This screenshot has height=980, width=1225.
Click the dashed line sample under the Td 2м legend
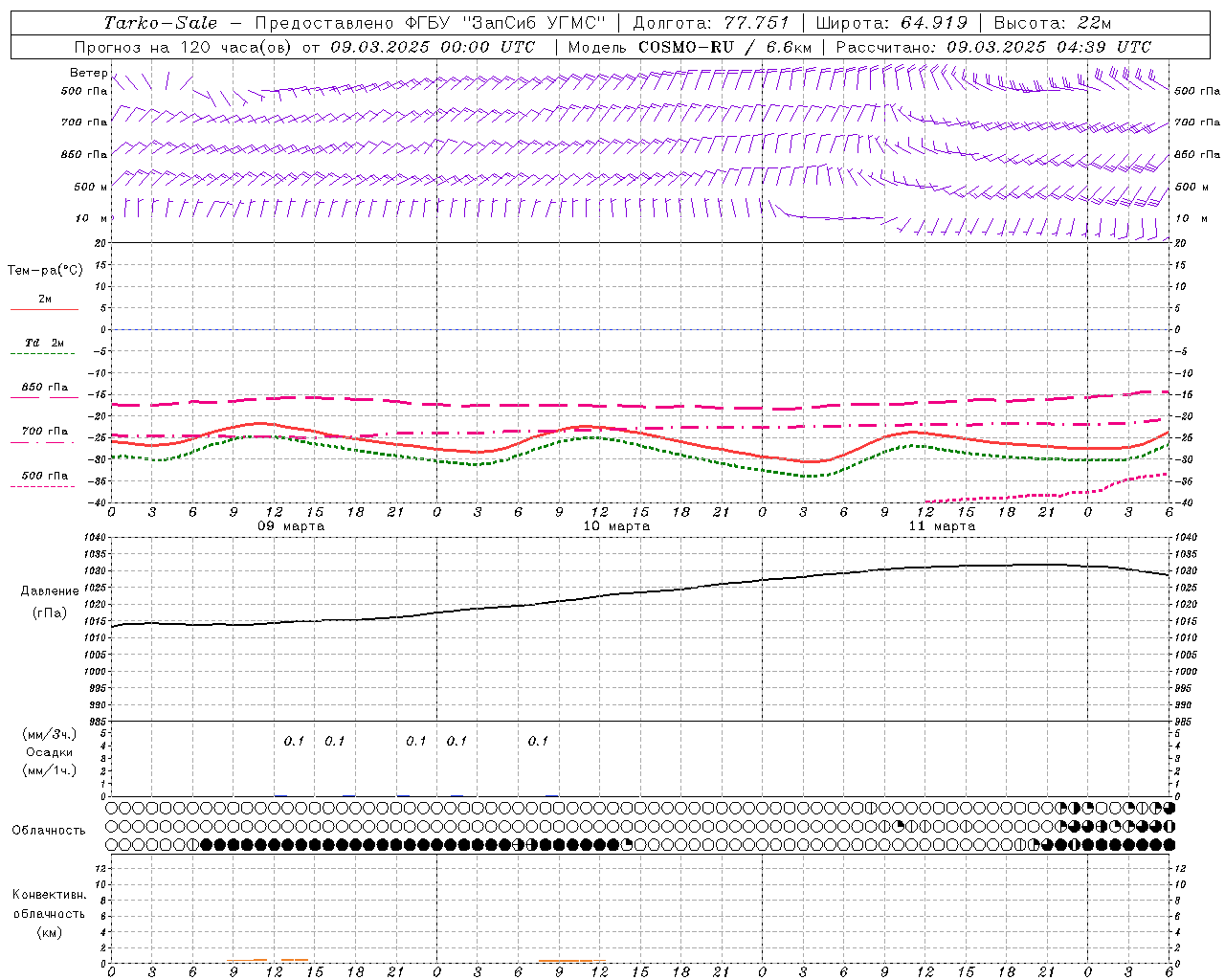pos(44,354)
